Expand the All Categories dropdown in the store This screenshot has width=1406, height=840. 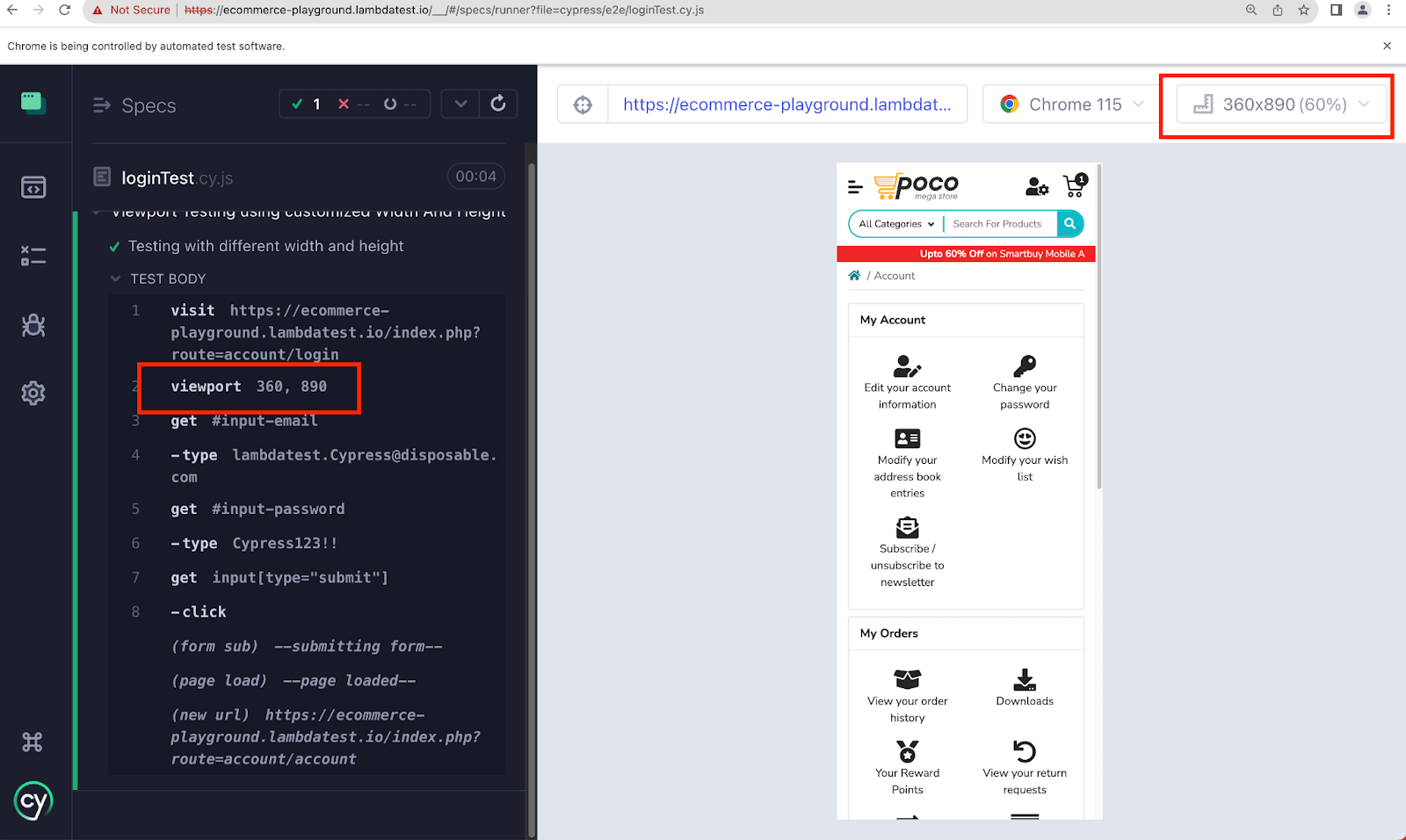pyautogui.click(x=894, y=224)
